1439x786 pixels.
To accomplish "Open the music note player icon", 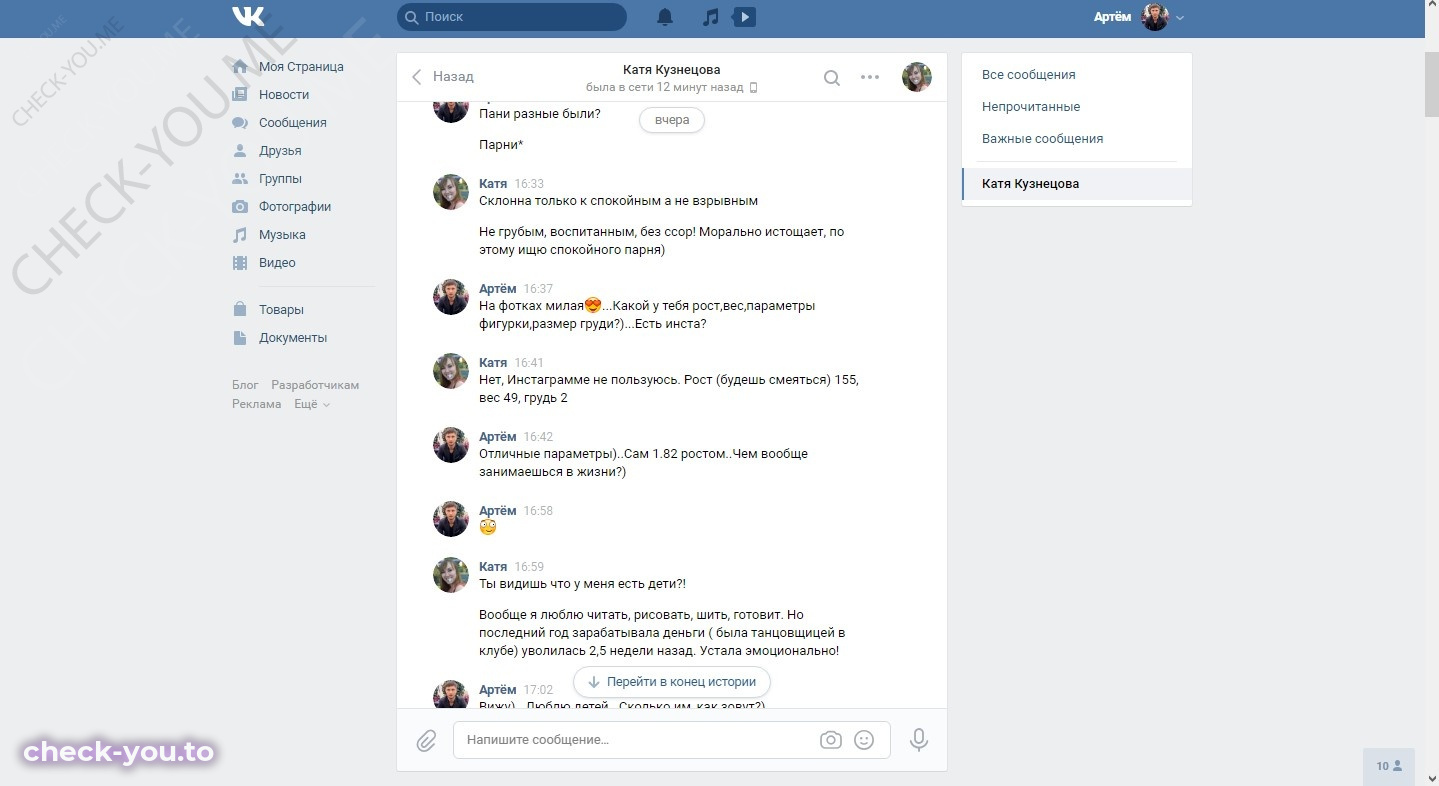I will point(710,17).
